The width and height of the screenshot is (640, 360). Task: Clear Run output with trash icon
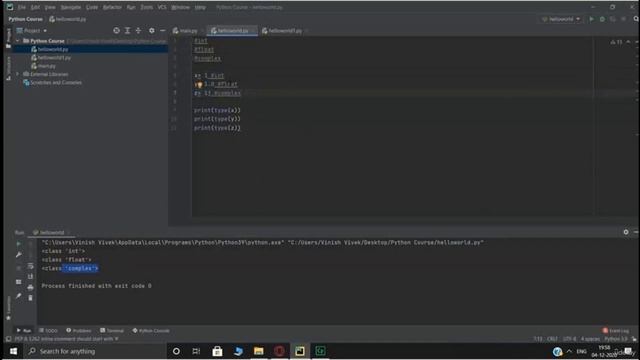[x=31, y=298]
